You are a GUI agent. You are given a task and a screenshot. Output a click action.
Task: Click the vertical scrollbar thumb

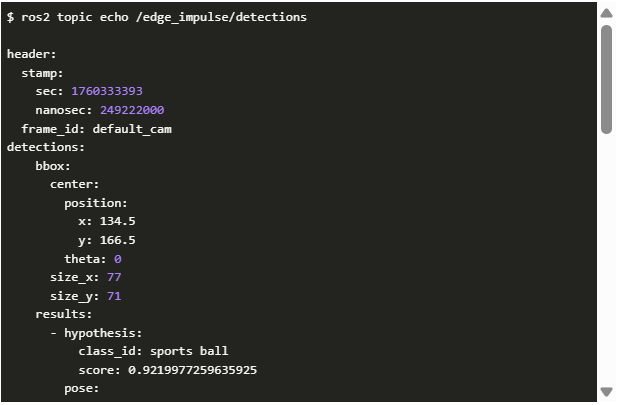(x=606, y=78)
